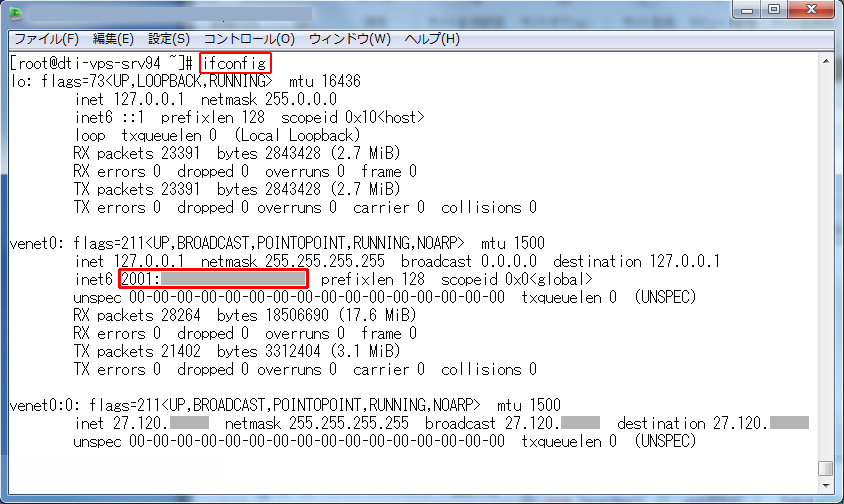844x504 pixels.
Task: Open the ウィンドウ(W) menu
Action: 349,39
